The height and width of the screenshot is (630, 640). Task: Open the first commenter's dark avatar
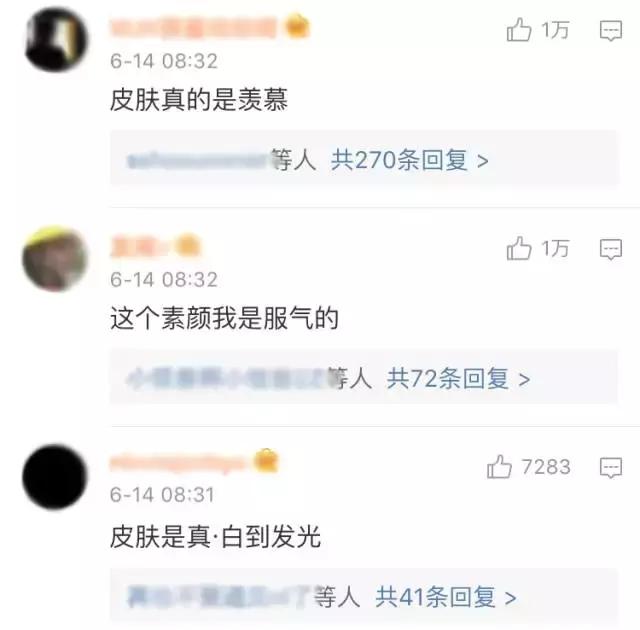[x=56, y=40]
